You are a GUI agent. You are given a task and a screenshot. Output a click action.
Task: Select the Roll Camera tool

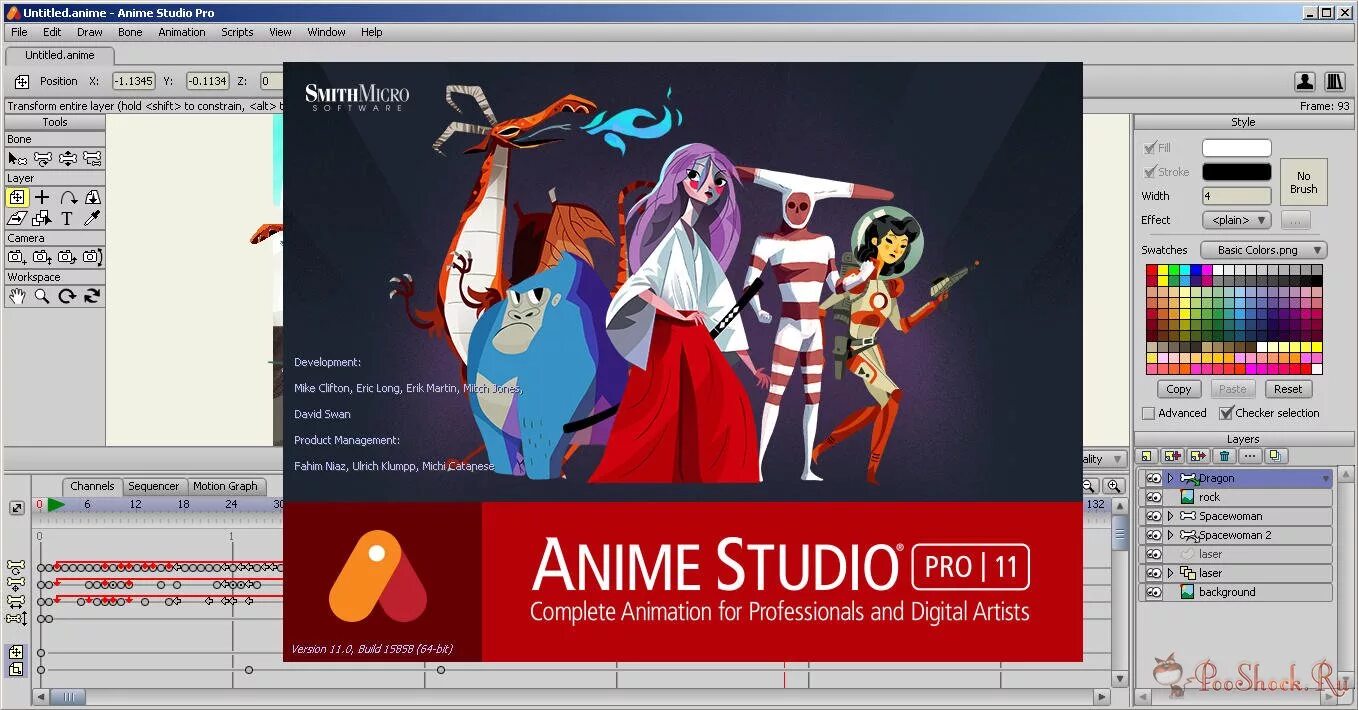pos(67,257)
